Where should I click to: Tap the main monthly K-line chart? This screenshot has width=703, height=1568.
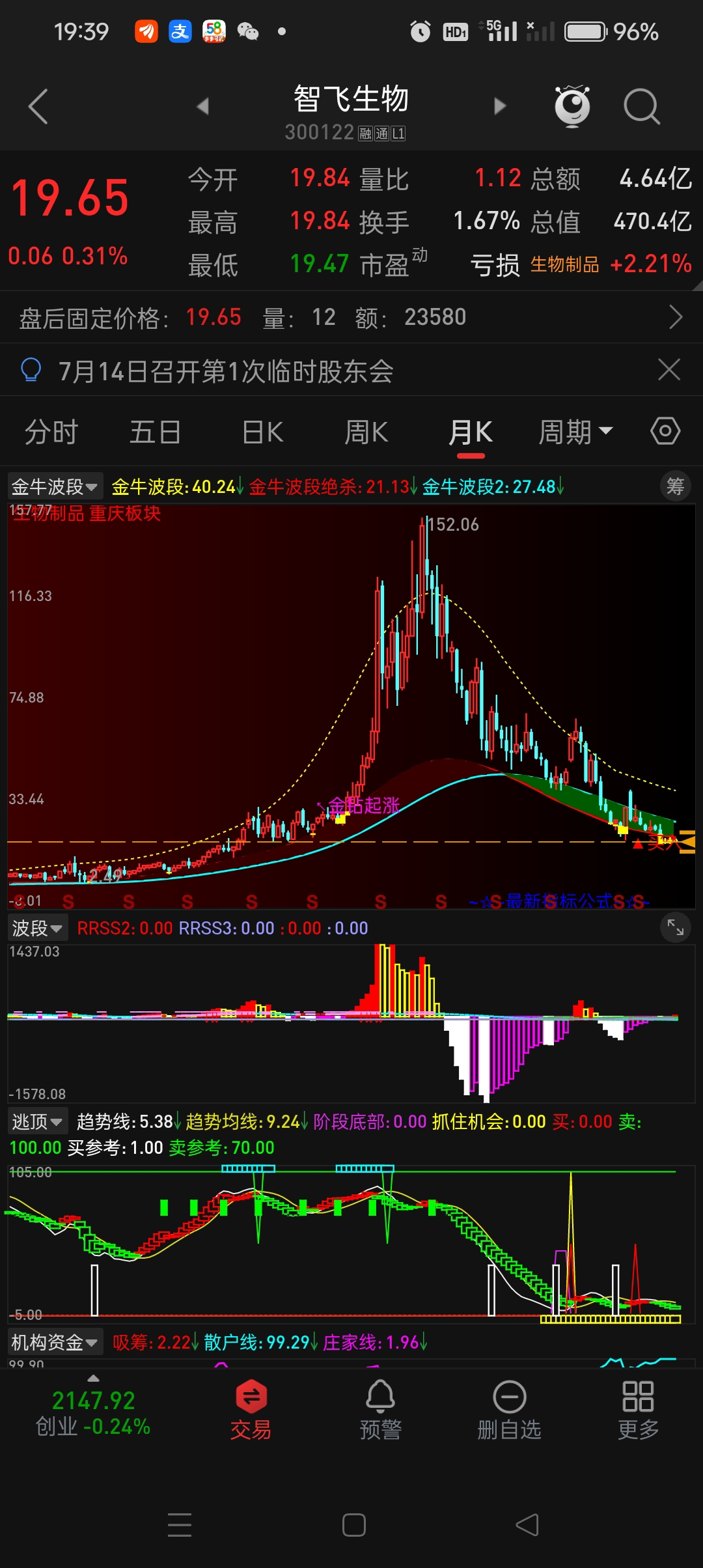[351, 706]
